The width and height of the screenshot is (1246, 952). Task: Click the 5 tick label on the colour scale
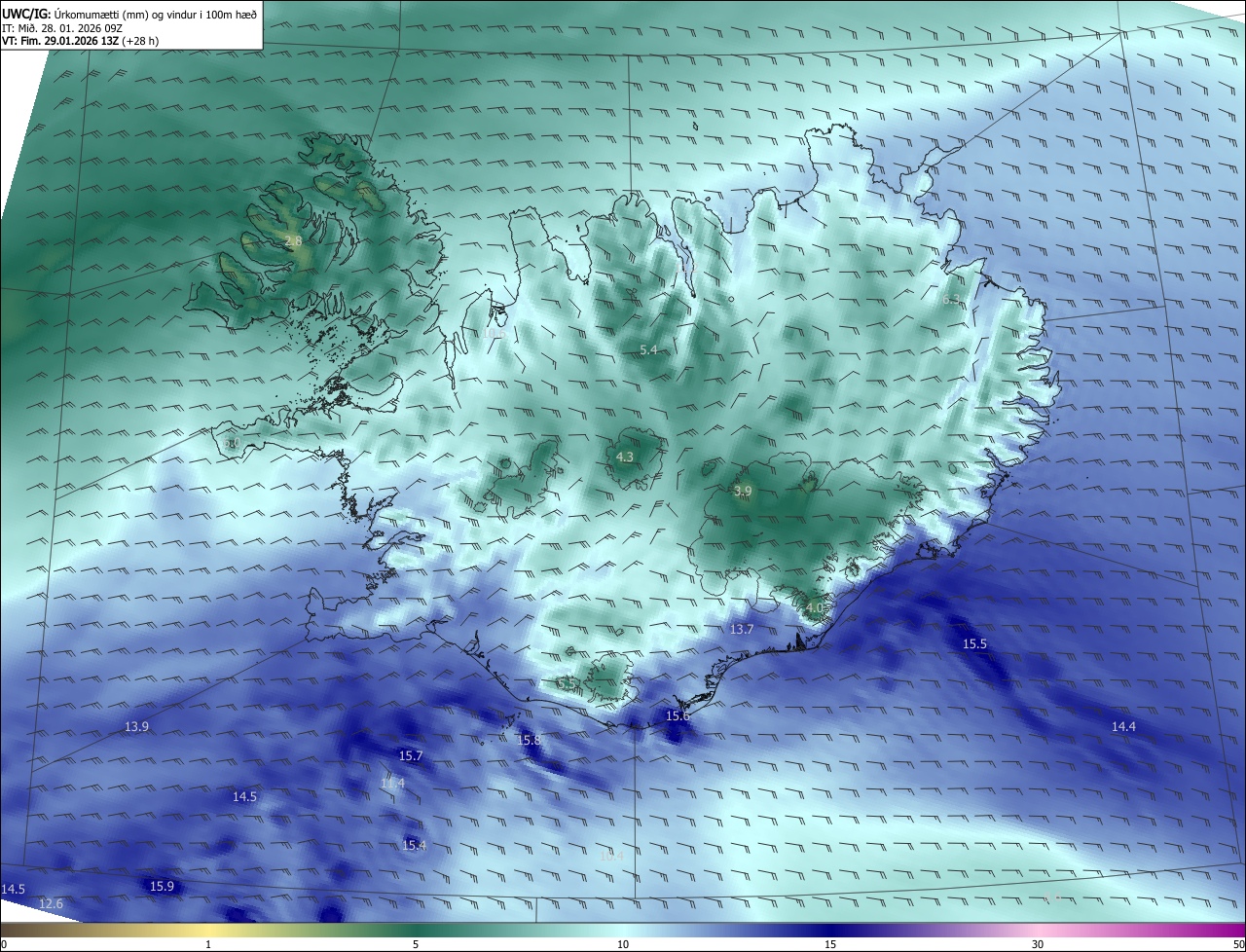point(416,944)
